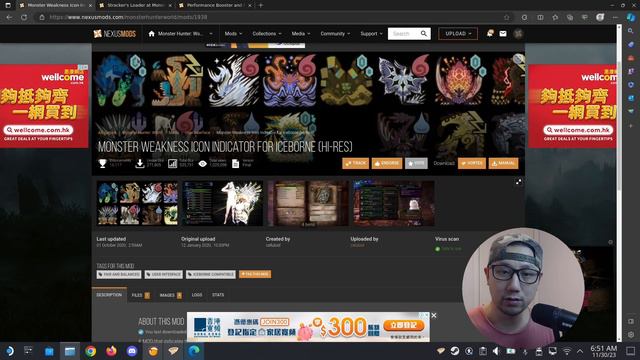This screenshot has height=360, width=640.
Task: Switch to the Stats tab
Action: pyautogui.click(x=218, y=295)
